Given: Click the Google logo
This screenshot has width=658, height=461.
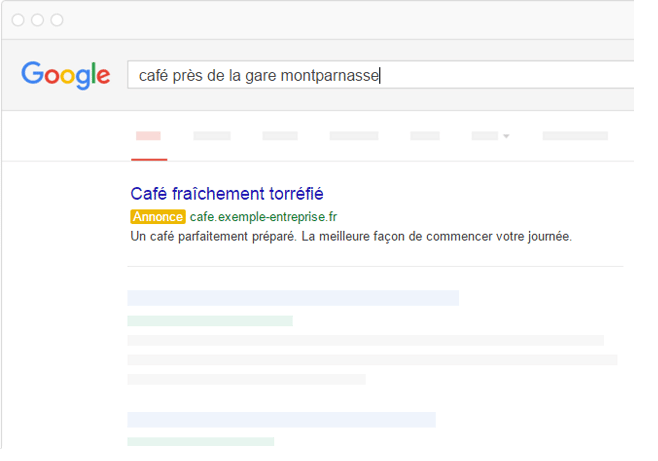Looking at the screenshot, I should pos(66,75).
